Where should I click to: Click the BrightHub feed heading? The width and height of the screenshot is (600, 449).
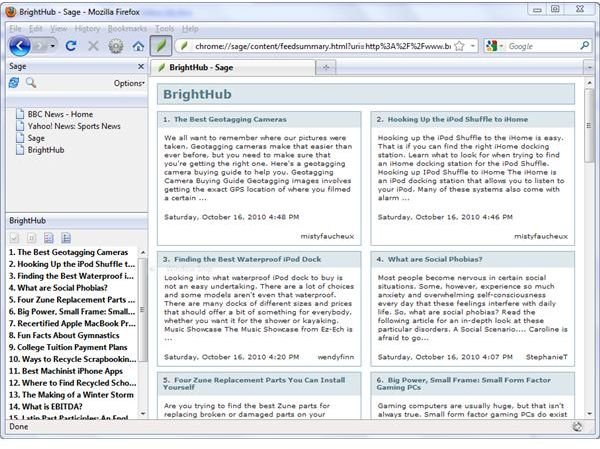coord(197,94)
